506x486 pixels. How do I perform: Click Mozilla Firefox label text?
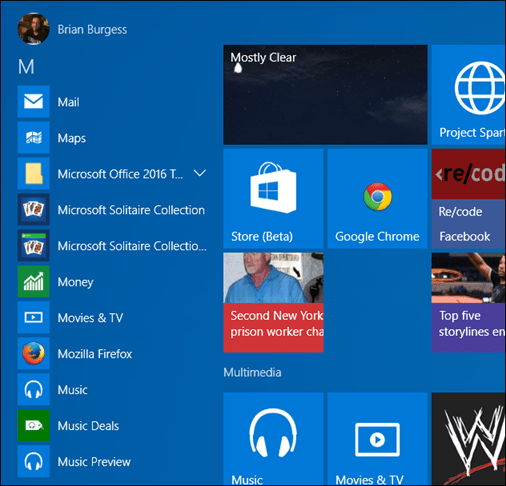(95, 354)
